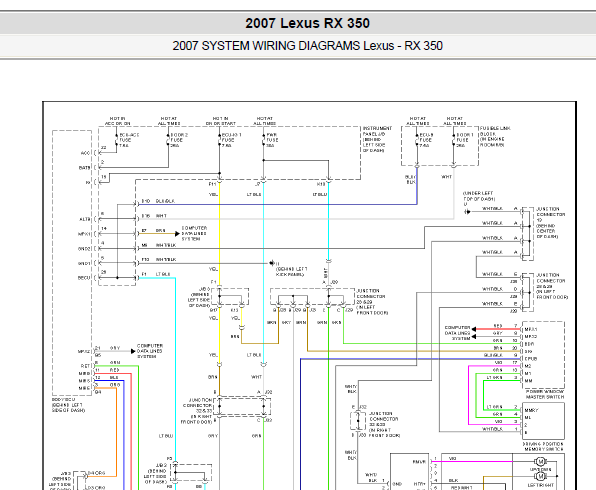Click the ALTB terminal label on body ECU
Screen dimensions: 596x490
(84, 219)
